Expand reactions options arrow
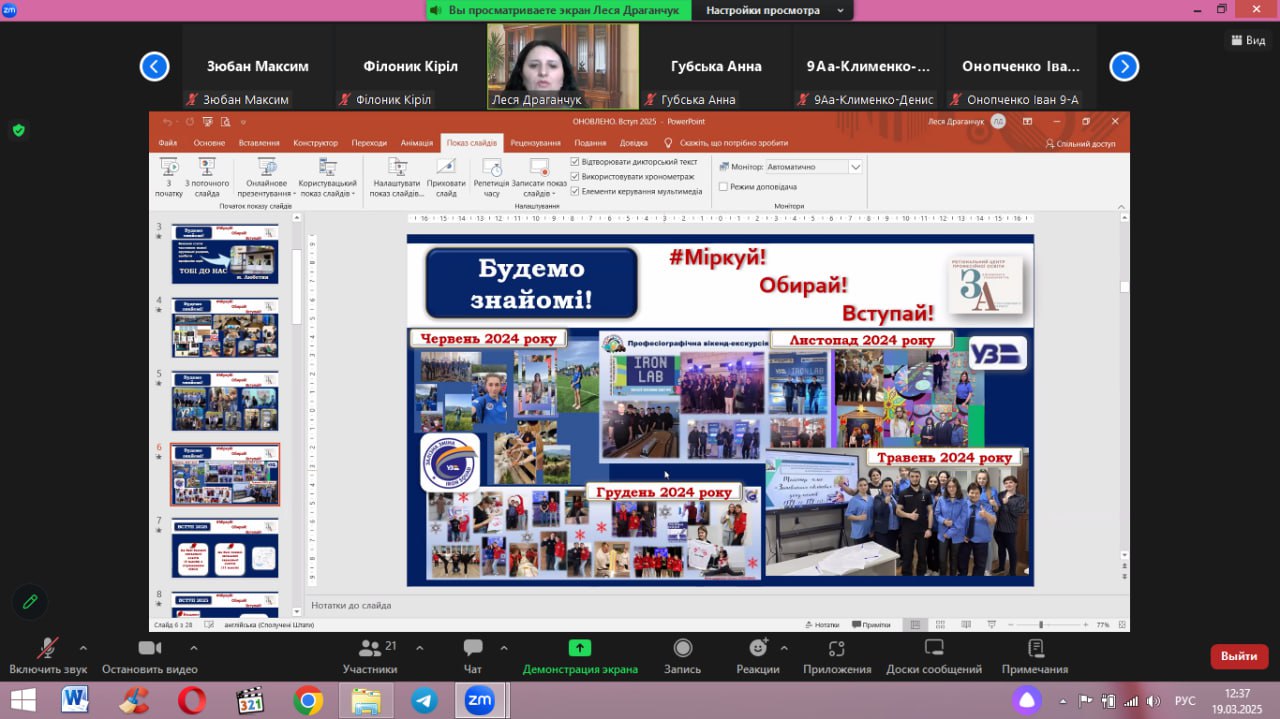Screen dimensions: 1280x719 coord(783,647)
